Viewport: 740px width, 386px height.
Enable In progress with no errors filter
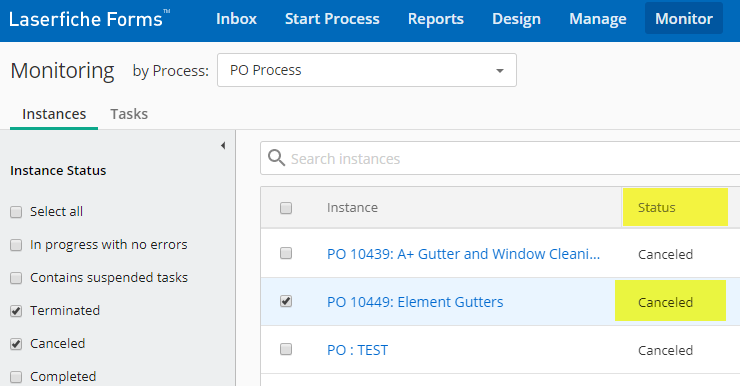16,245
